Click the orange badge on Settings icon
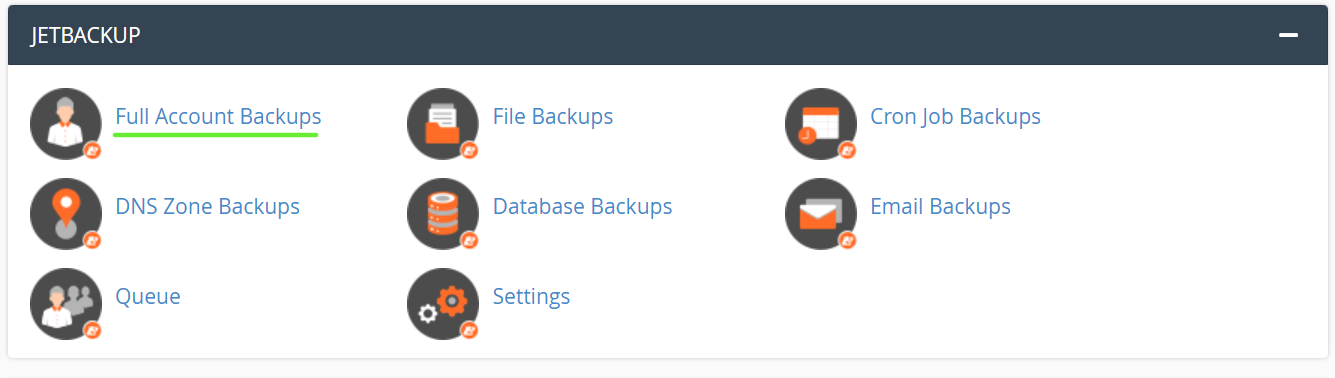This screenshot has height=378, width=1335. (469, 330)
